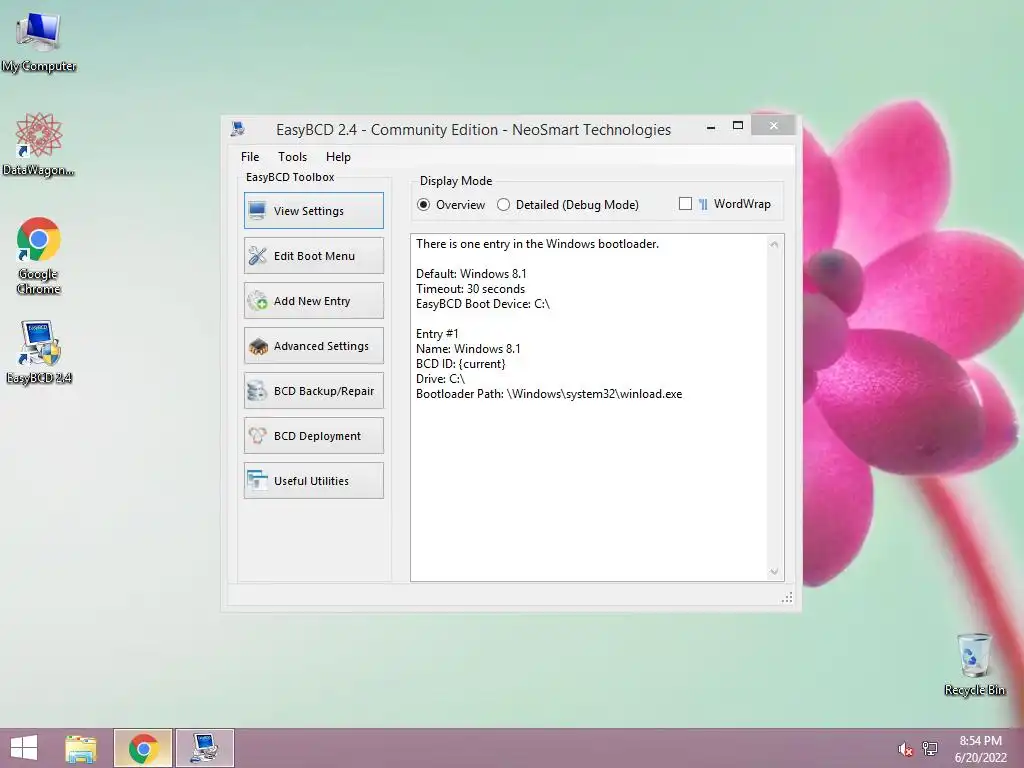Select the EasyBCD taskbar button
Screen dimensions: 1024x768
pos(204,748)
